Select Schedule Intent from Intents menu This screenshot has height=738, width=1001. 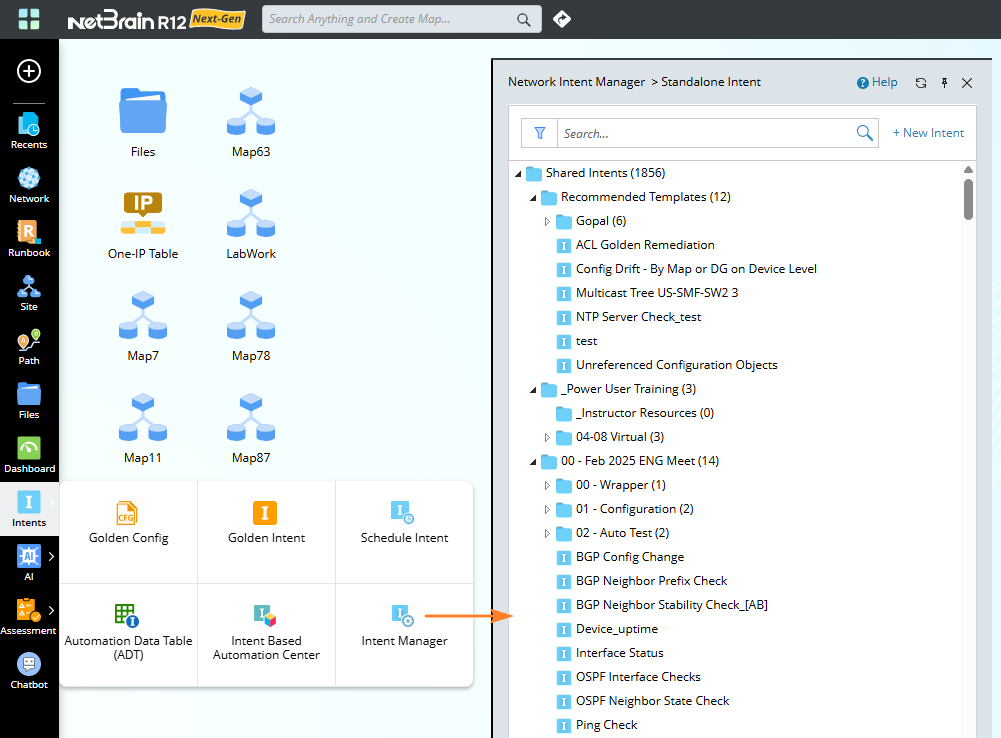pyautogui.click(x=404, y=523)
